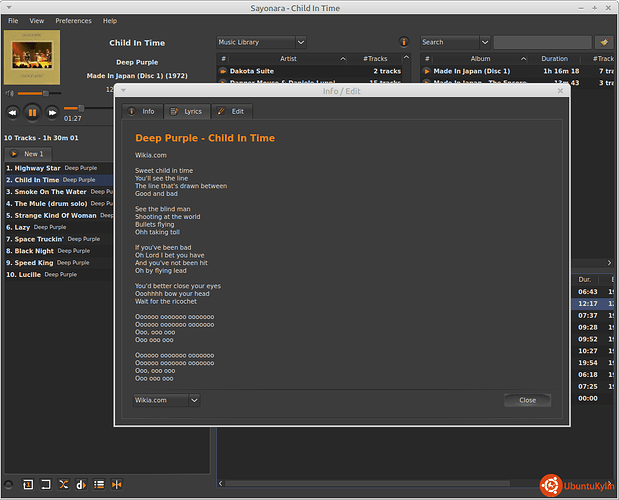Toggle shuffle mode
This screenshot has width=619, height=500.
(x=63, y=484)
